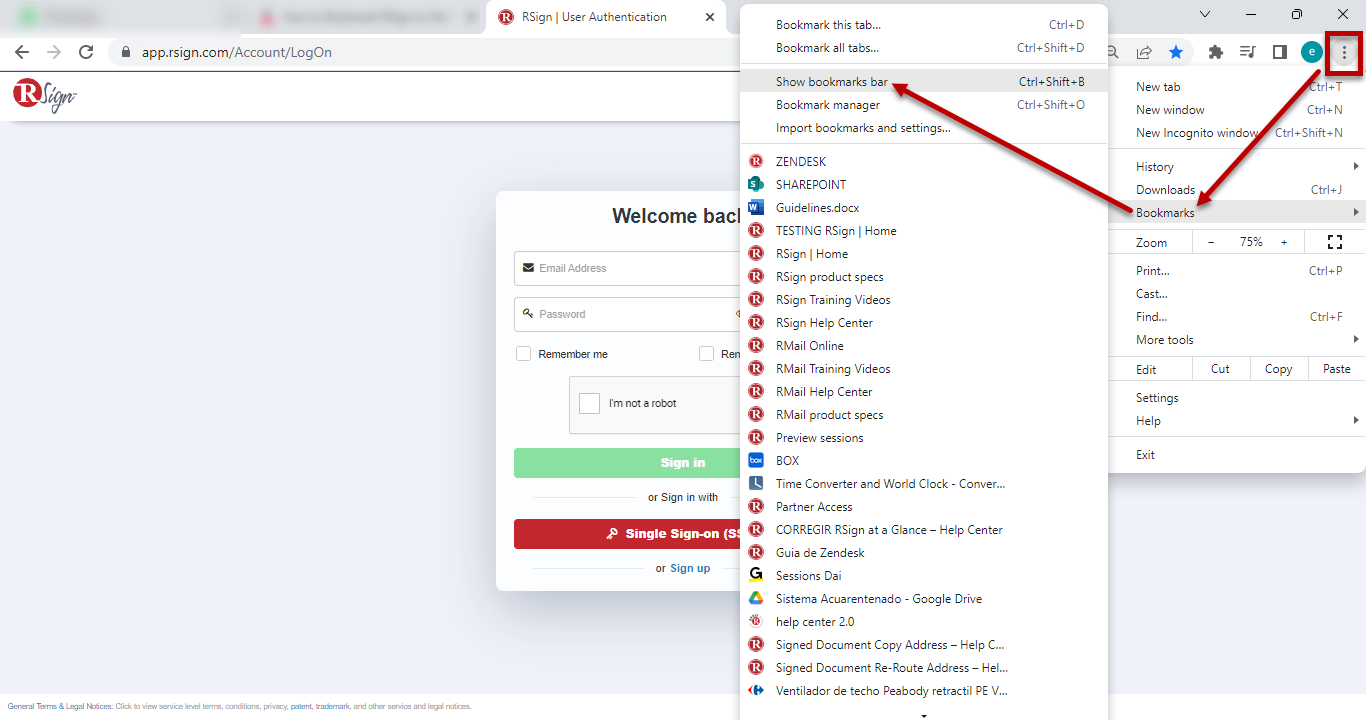The height and width of the screenshot is (720, 1366).
Task: Click the blue bookmark star icon
Action: pyautogui.click(x=1176, y=52)
